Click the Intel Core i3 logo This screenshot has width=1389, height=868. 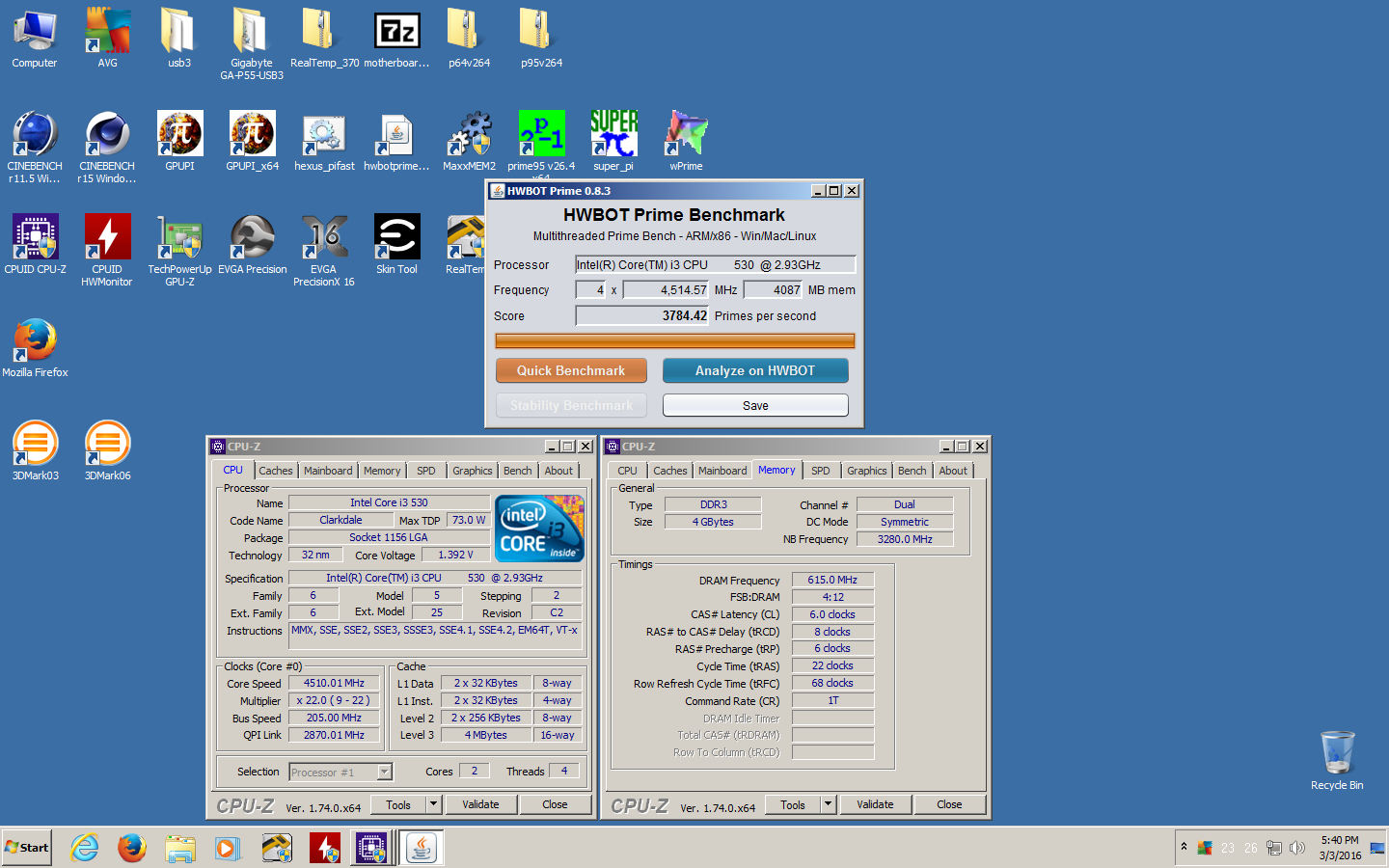(x=539, y=529)
